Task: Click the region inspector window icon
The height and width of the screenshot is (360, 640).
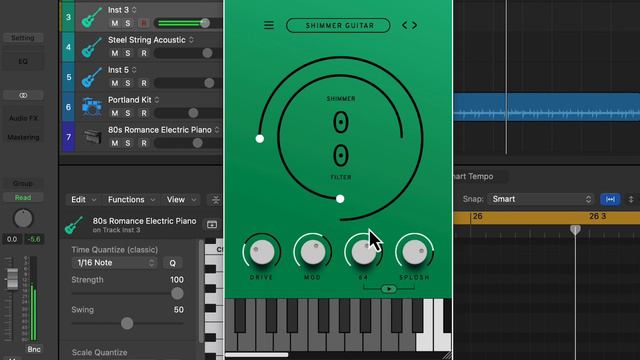Action: pyautogui.click(x=212, y=225)
